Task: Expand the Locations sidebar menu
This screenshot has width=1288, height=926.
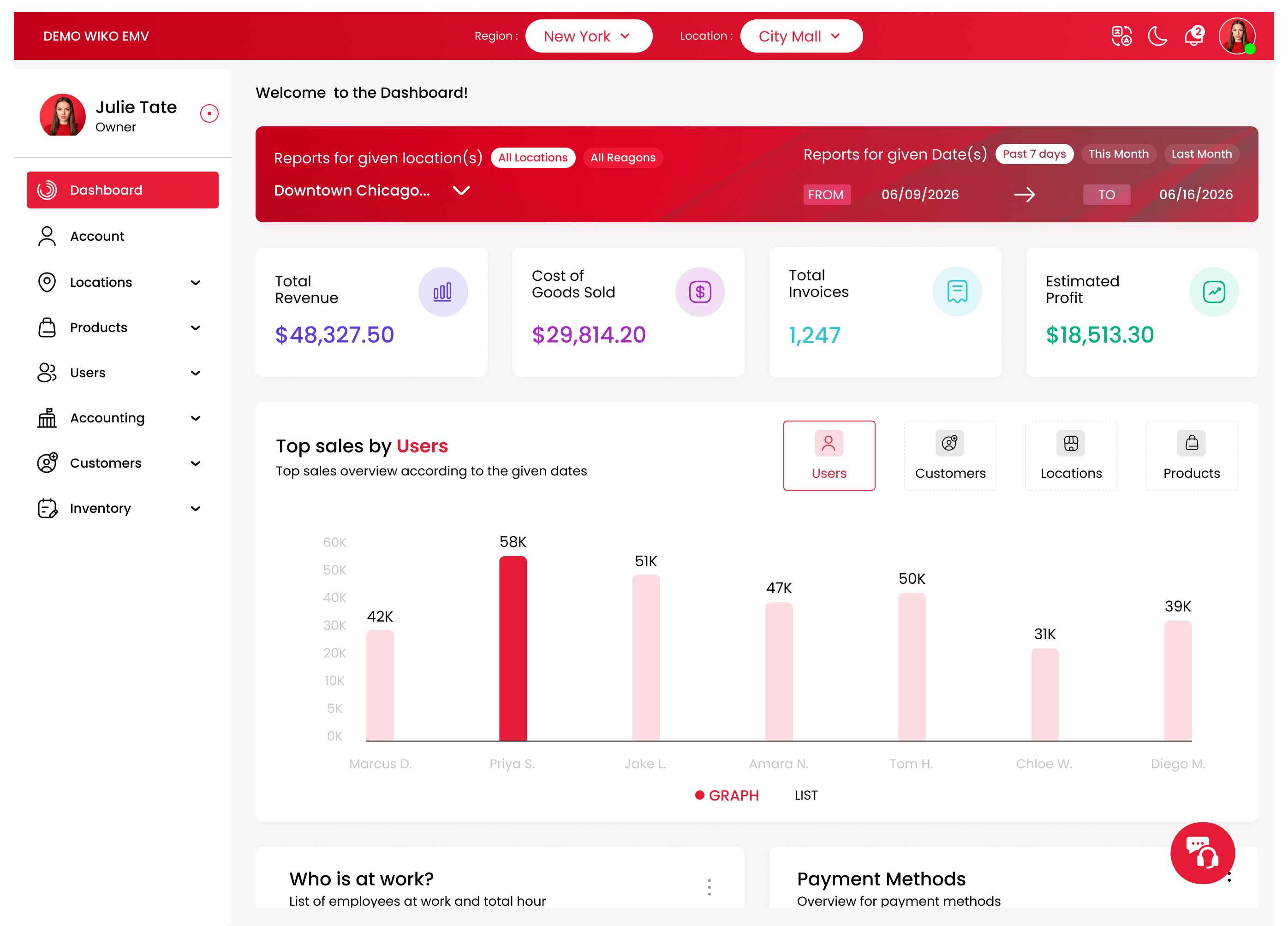Action: coord(195,282)
